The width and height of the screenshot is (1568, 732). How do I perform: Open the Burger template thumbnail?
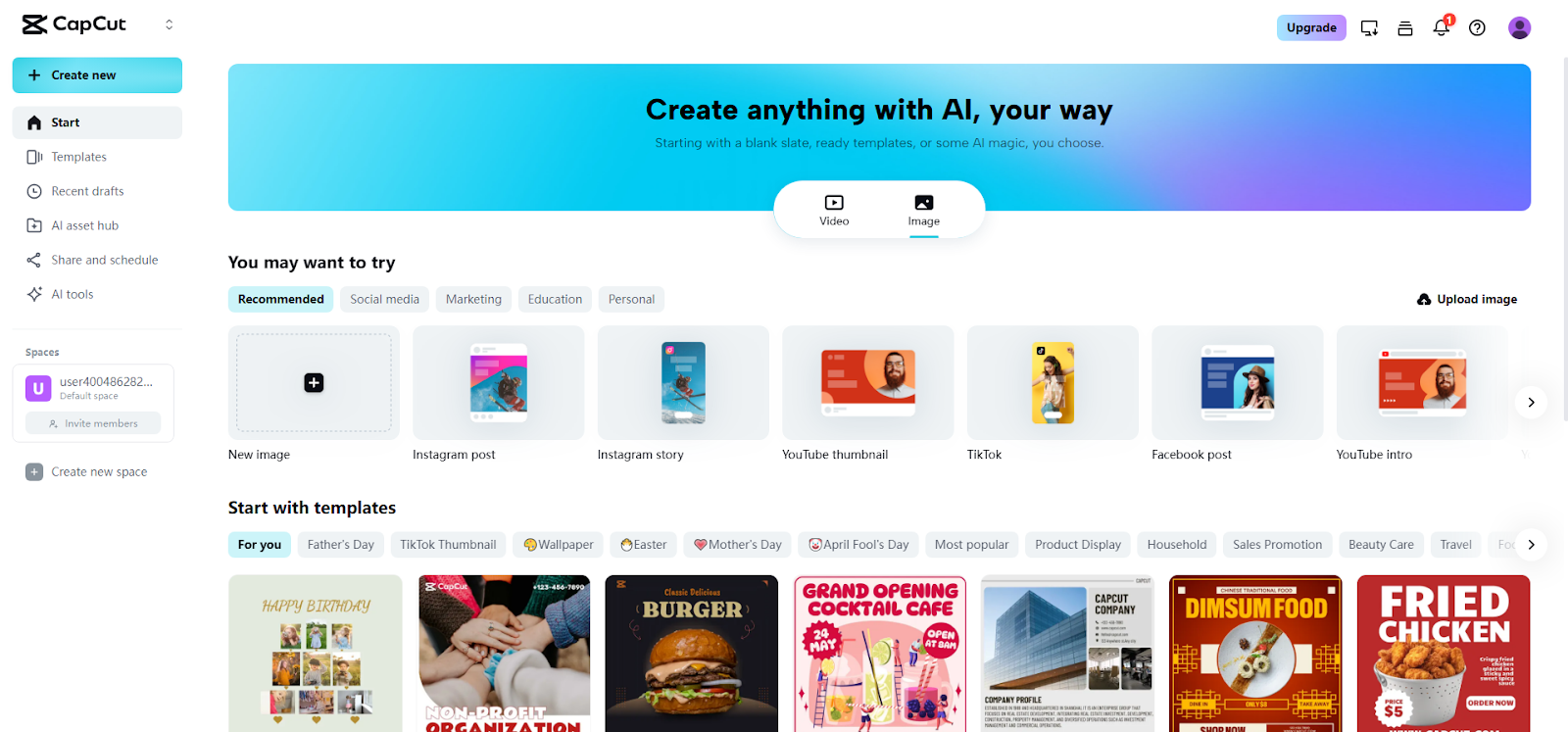point(692,653)
